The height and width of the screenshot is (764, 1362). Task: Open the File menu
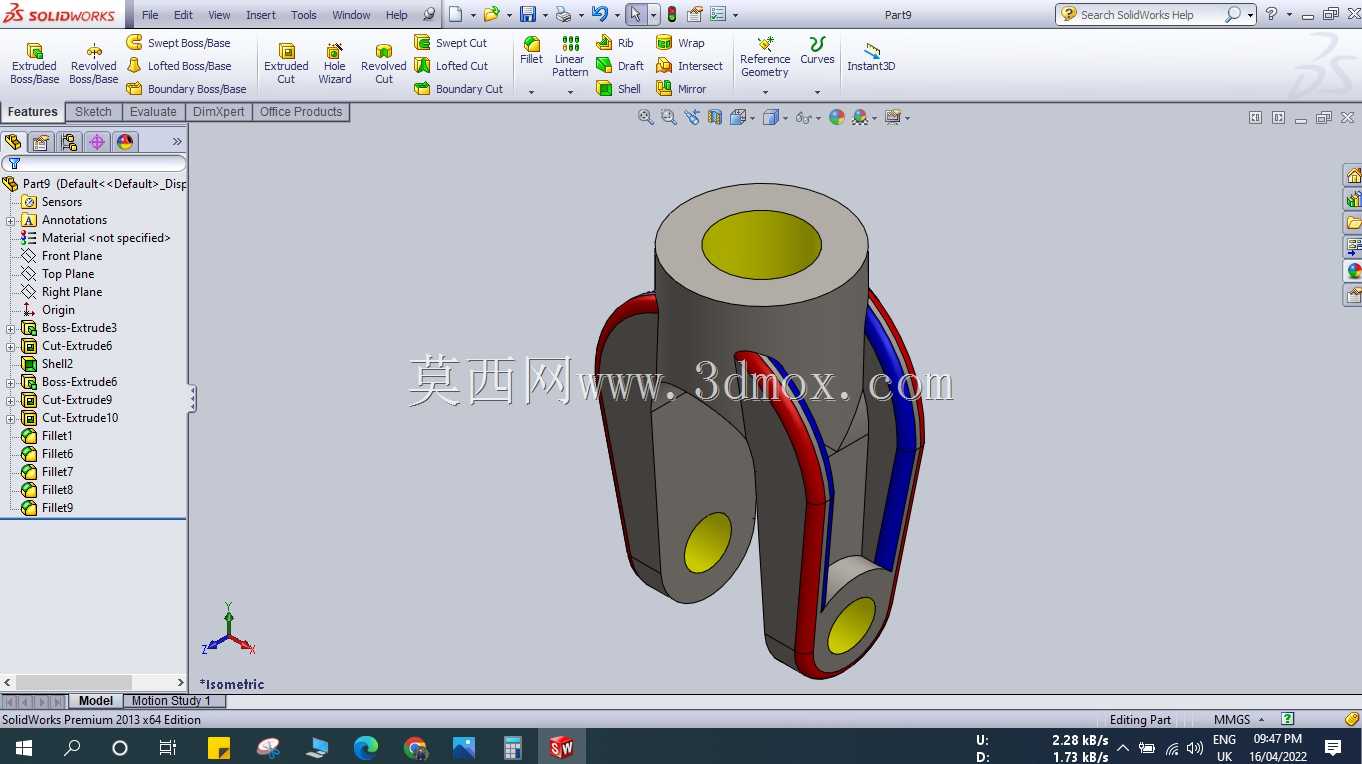[x=150, y=15]
